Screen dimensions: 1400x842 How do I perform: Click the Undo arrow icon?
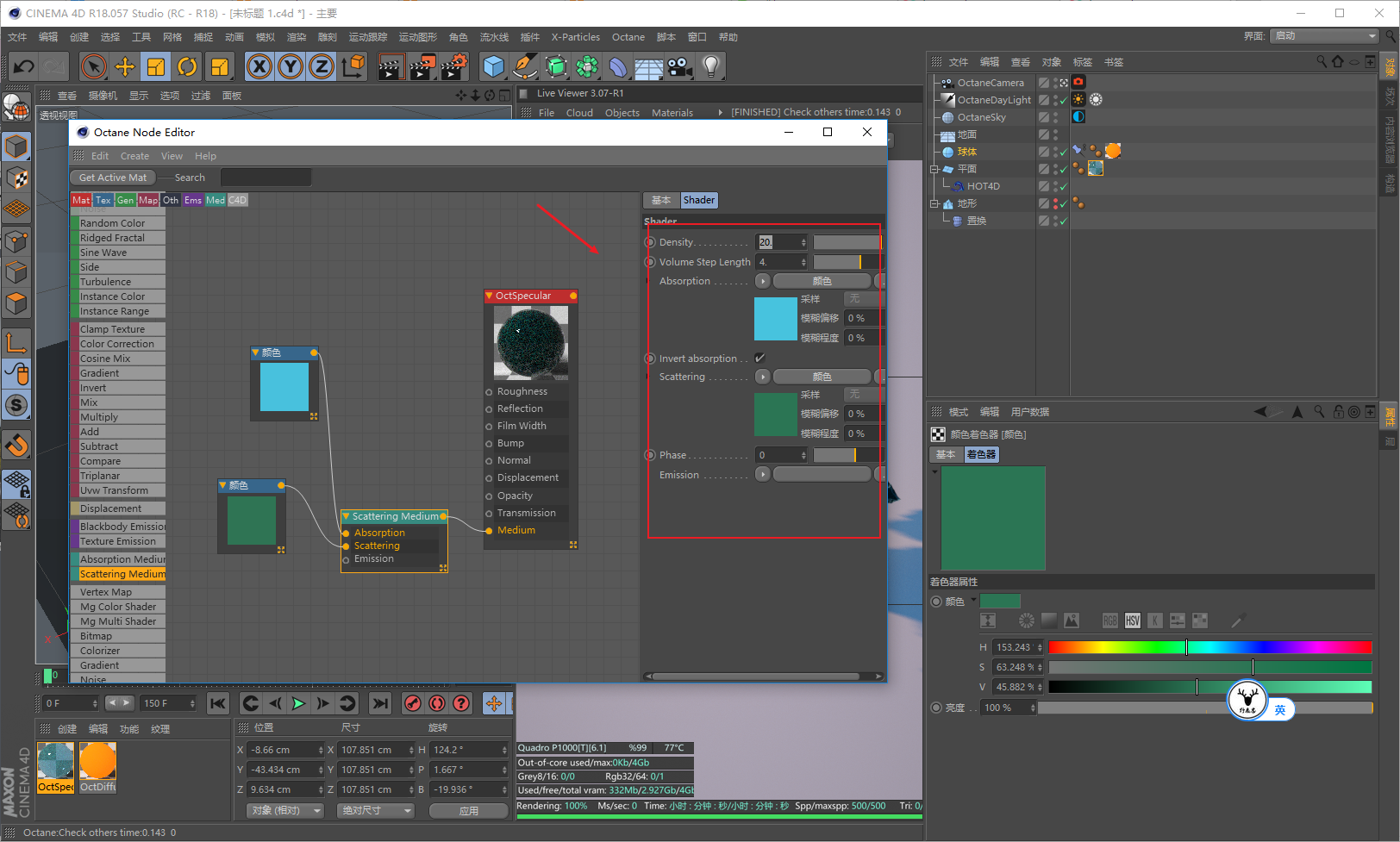24,66
